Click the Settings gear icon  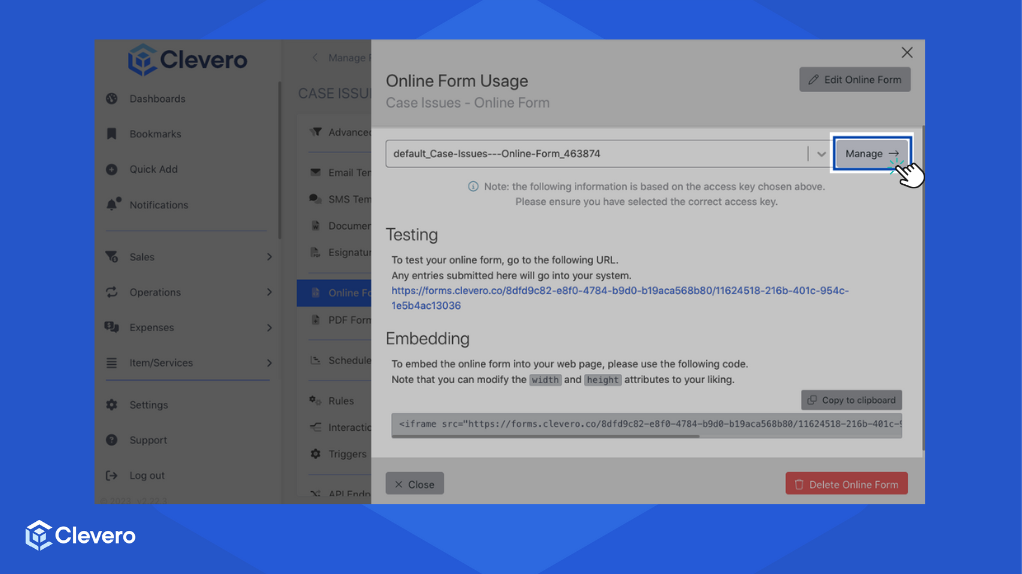pos(112,405)
